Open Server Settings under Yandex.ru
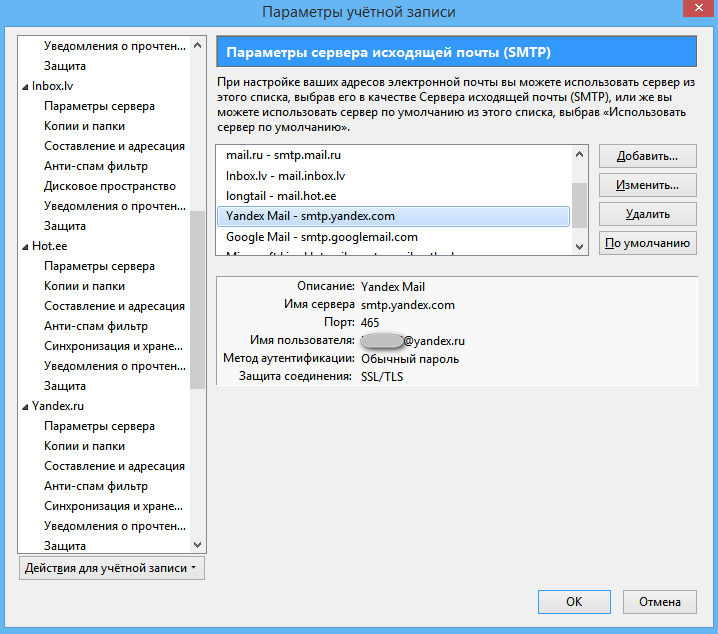The width and height of the screenshot is (718, 634). click(x=99, y=426)
